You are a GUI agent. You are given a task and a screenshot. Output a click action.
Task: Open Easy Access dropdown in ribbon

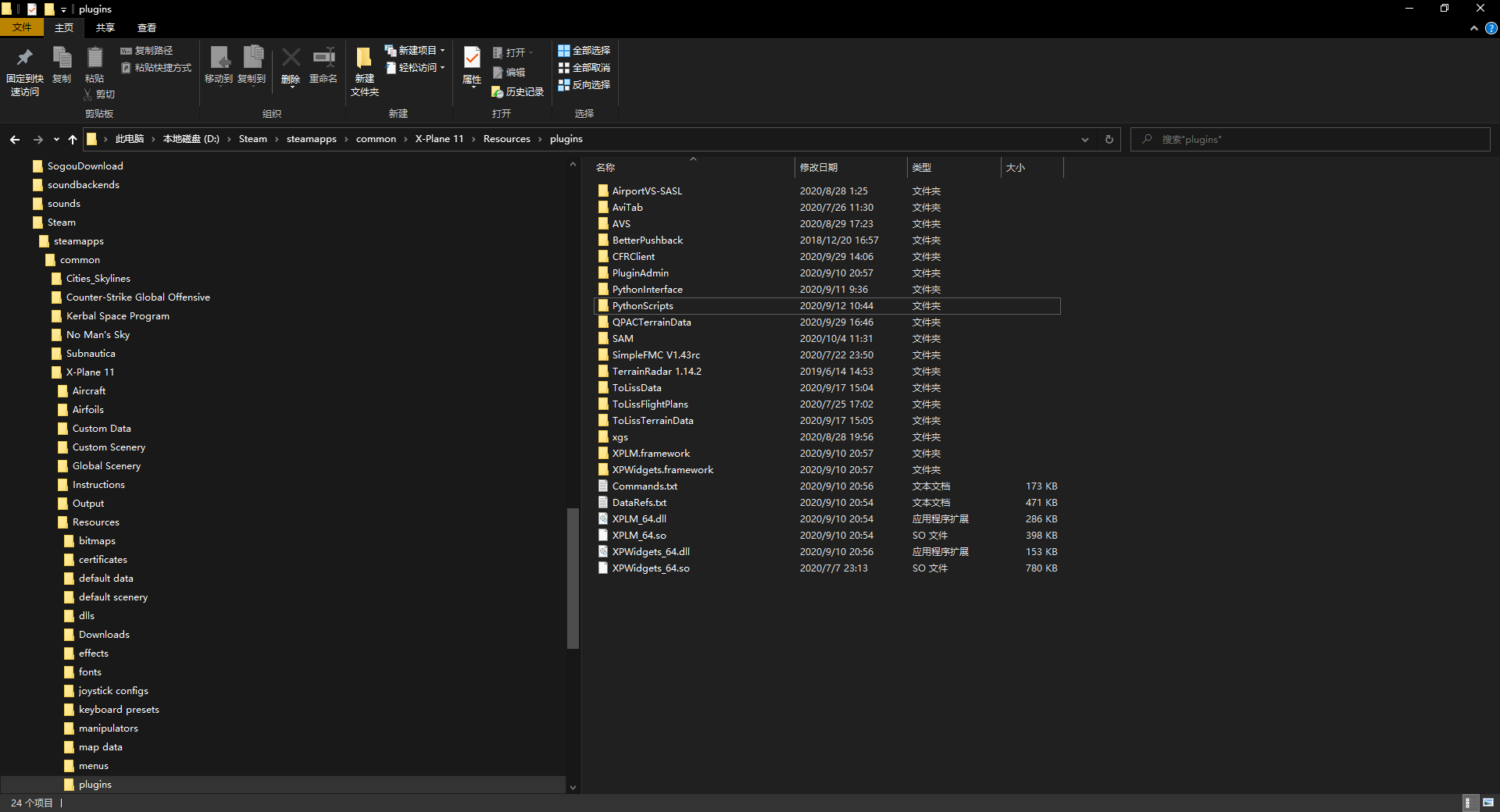pyautogui.click(x=415, y=68)
